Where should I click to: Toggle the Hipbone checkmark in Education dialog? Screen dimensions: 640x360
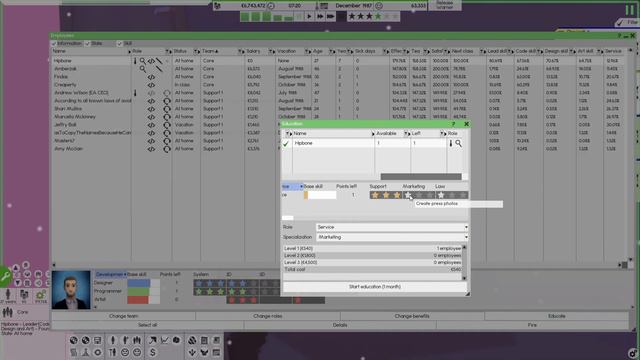pos(286,144)
